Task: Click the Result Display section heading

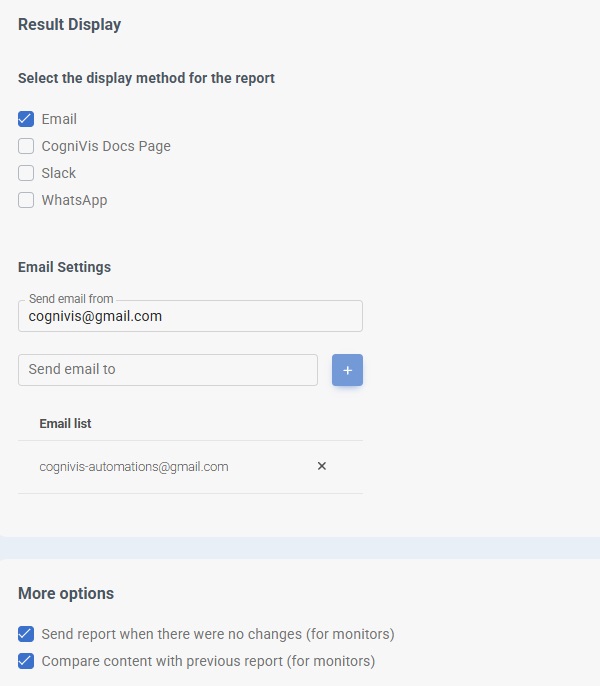Action: pos(69,24)
